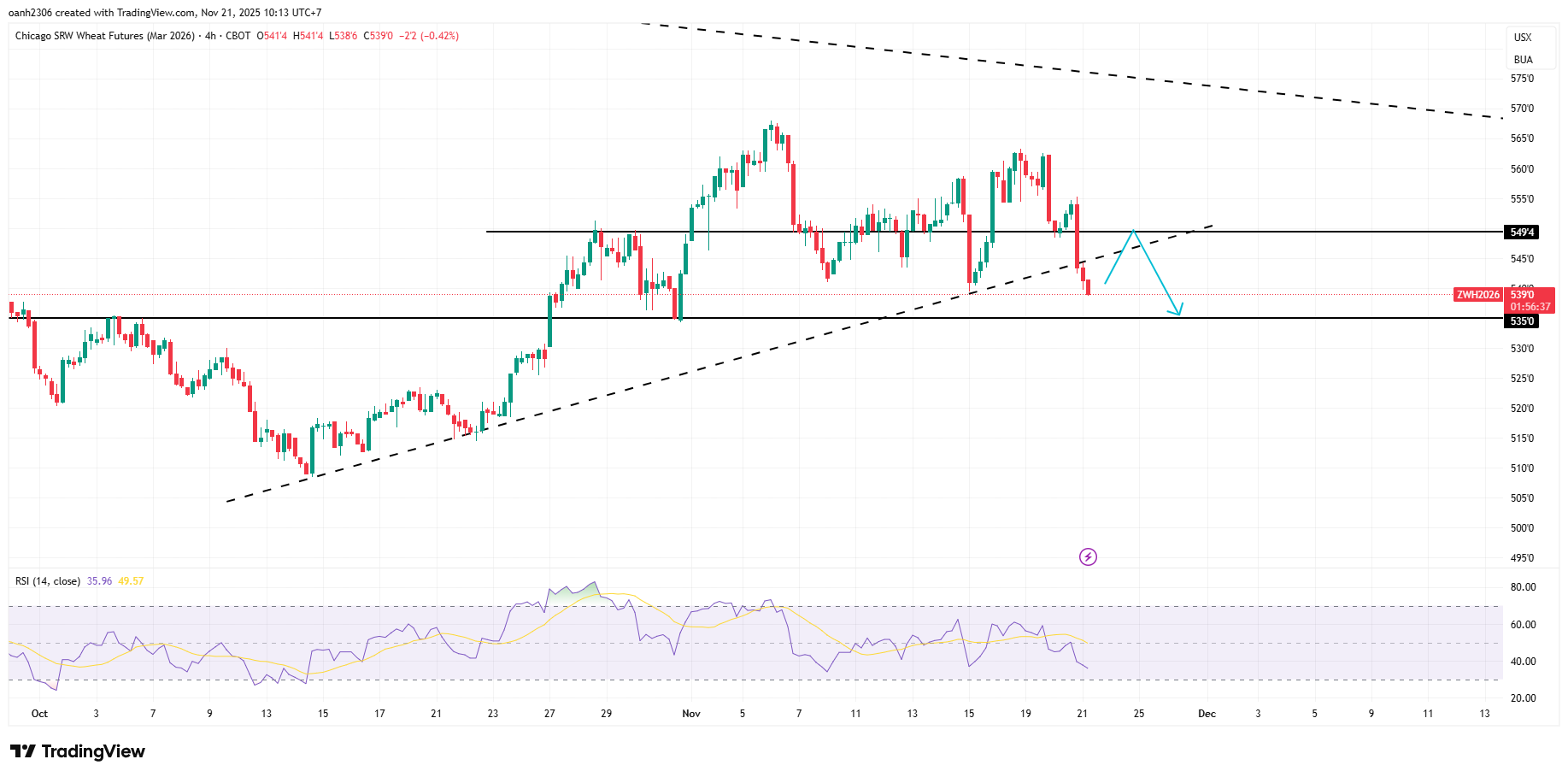Click the blue arrowhead pointing to 535'0
This screenshot has width=1568, height=777.
pos(1178,313)
